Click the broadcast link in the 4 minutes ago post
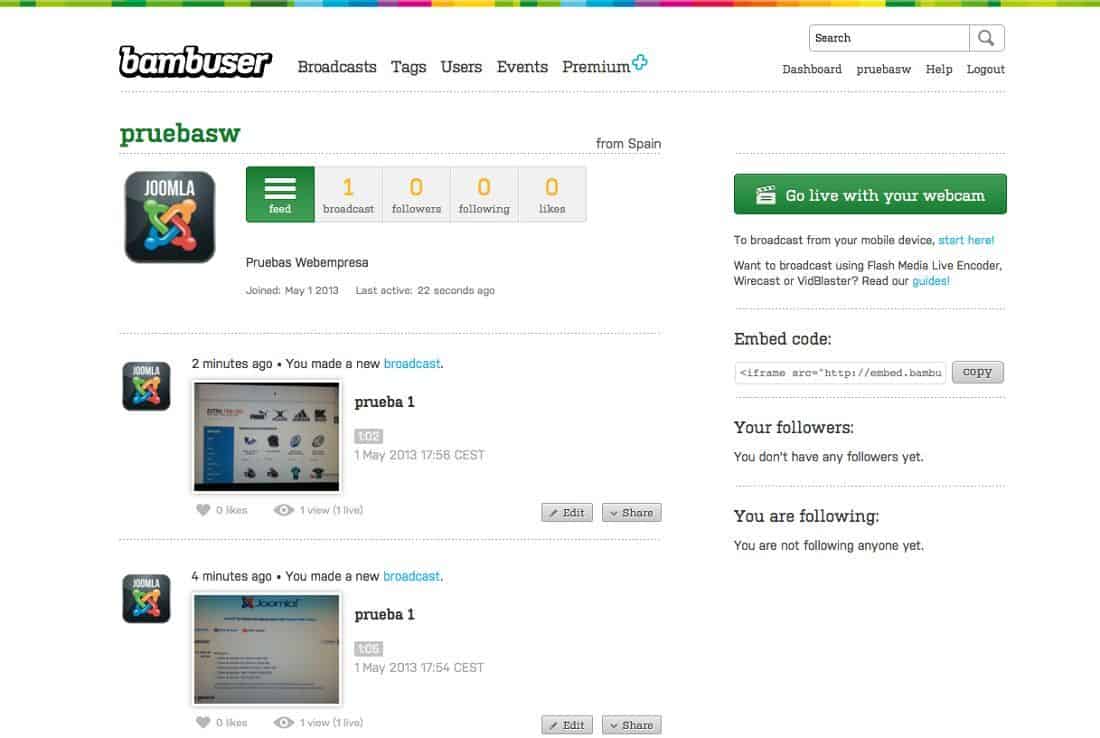This screenshot has height=738, width=1100. pyautogui.click(x=412, y=576)
